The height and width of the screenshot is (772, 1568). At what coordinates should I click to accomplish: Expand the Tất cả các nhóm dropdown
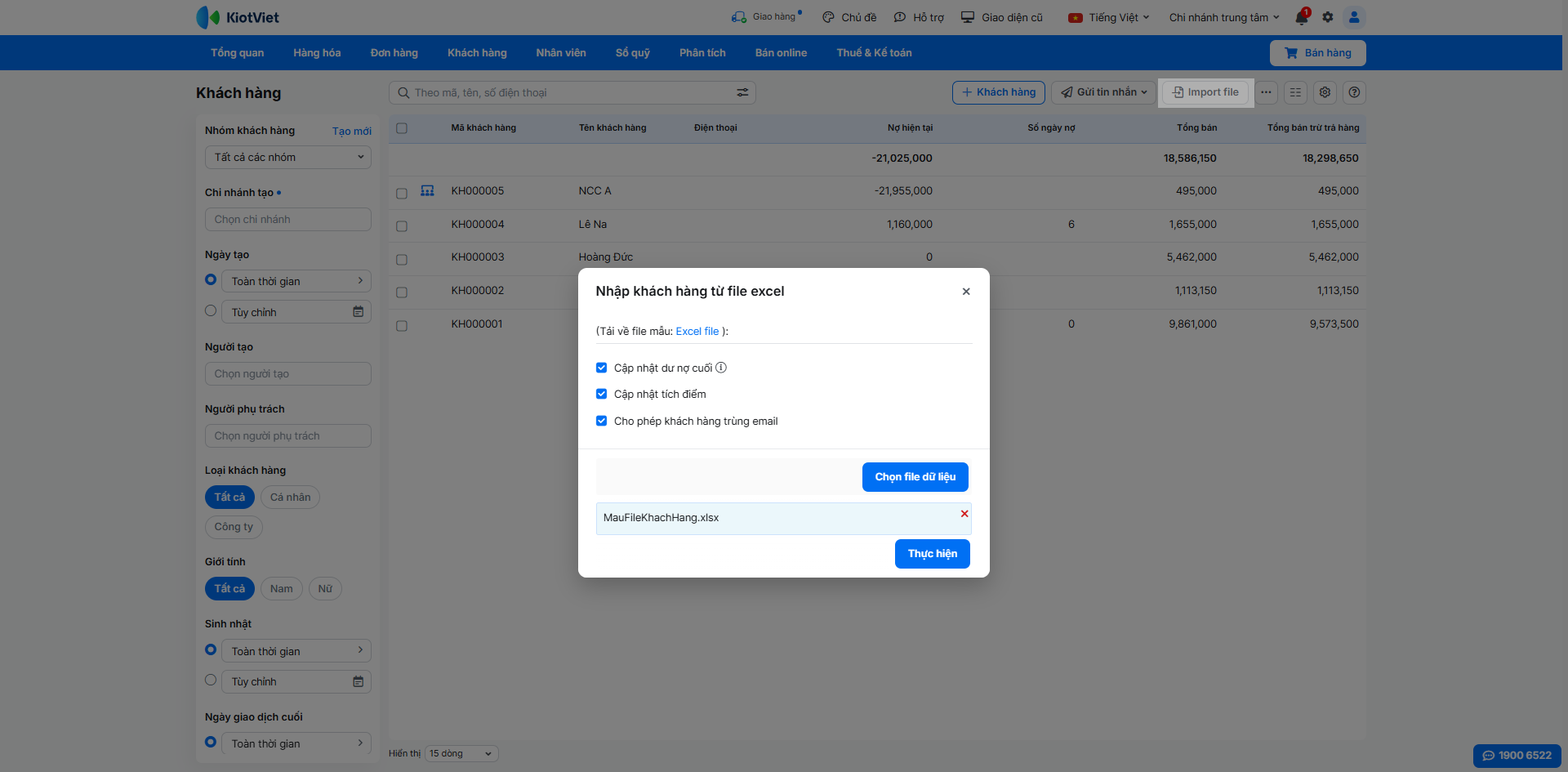coord(287,157)
